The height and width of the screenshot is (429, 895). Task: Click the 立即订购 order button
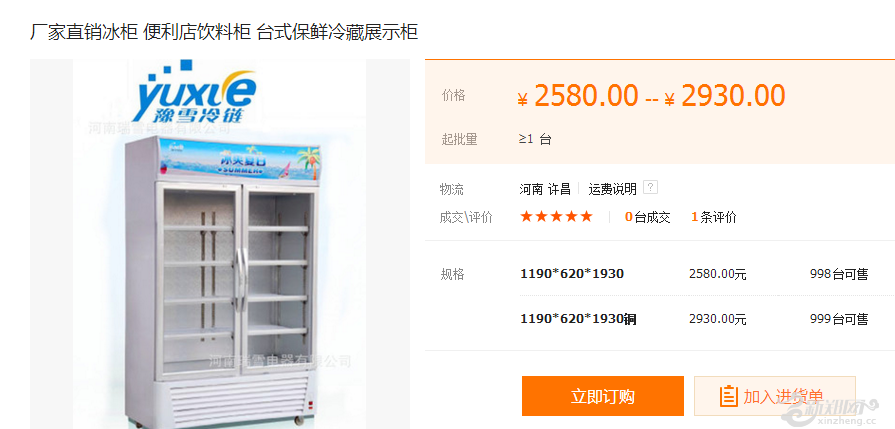[x=603, y=396]
